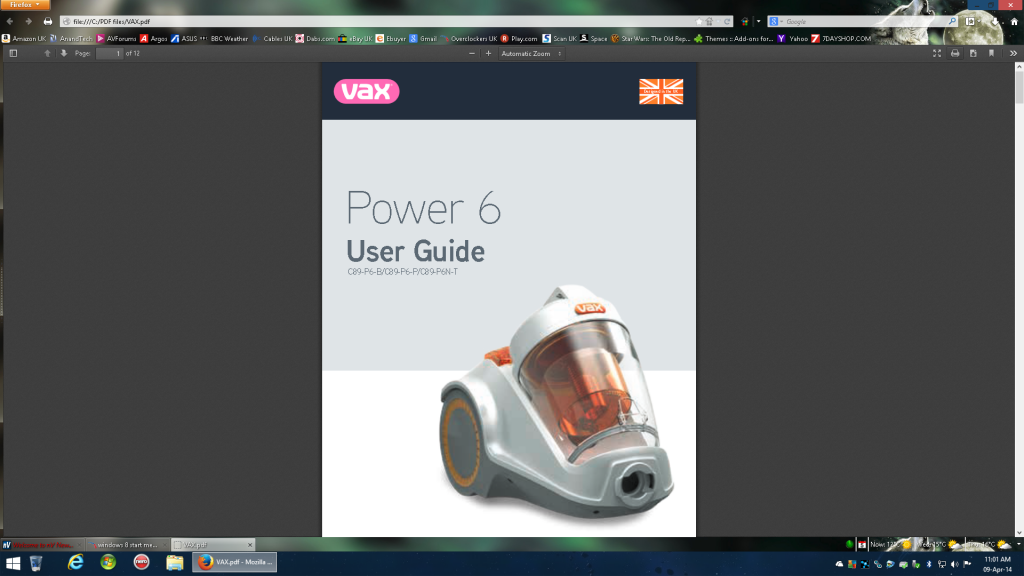Viewport: 1024px width, 576px height.
Task: Open the Gmail bookmark
Action: (x=423, y=39)
